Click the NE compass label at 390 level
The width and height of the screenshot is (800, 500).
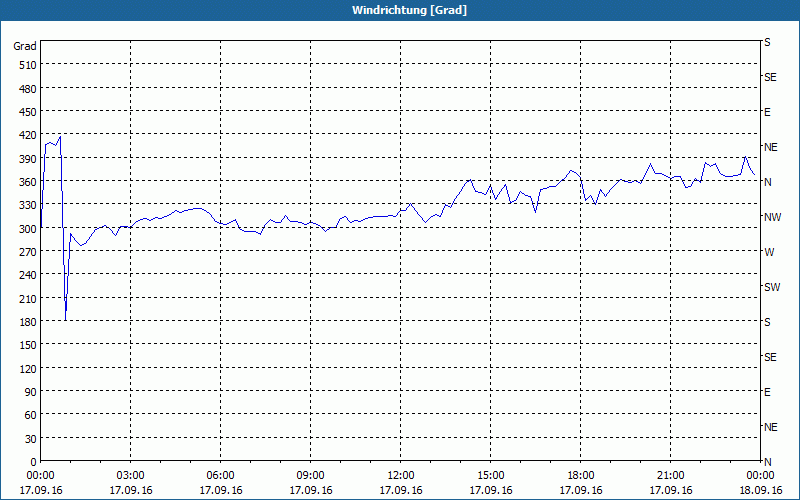[771, 147]
